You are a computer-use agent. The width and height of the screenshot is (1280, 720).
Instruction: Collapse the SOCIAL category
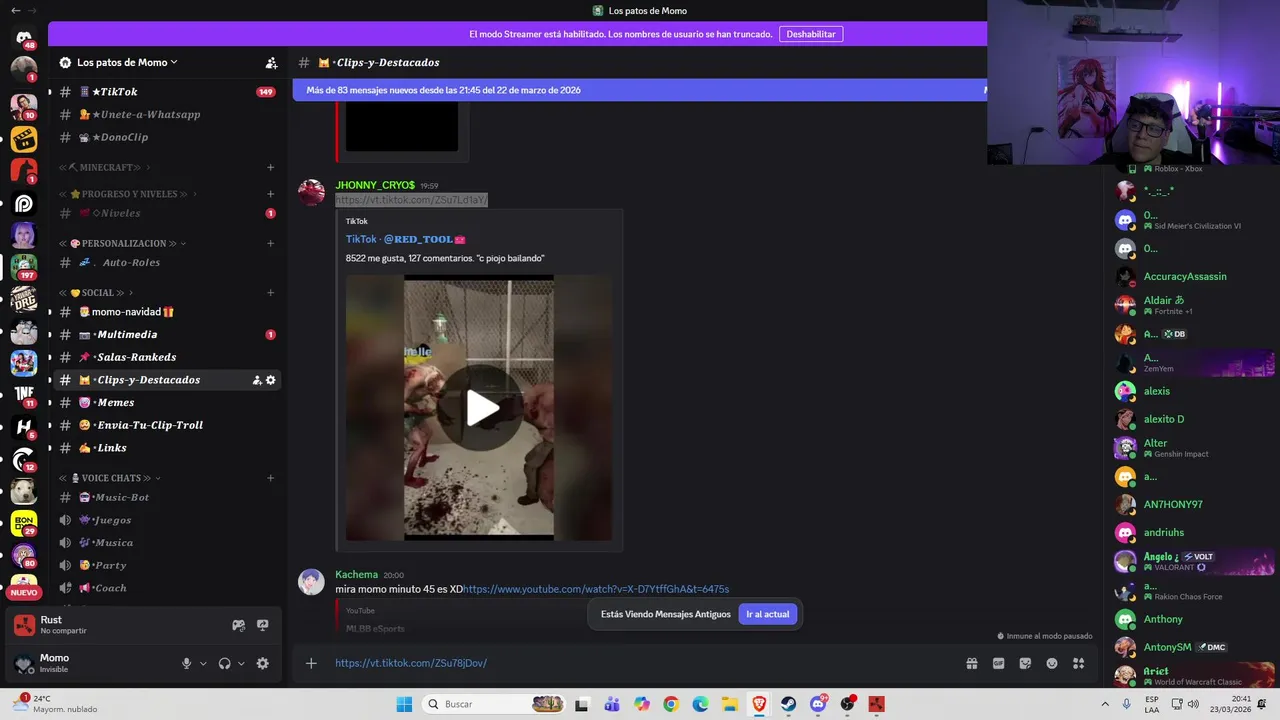click(x=98, y=293)
